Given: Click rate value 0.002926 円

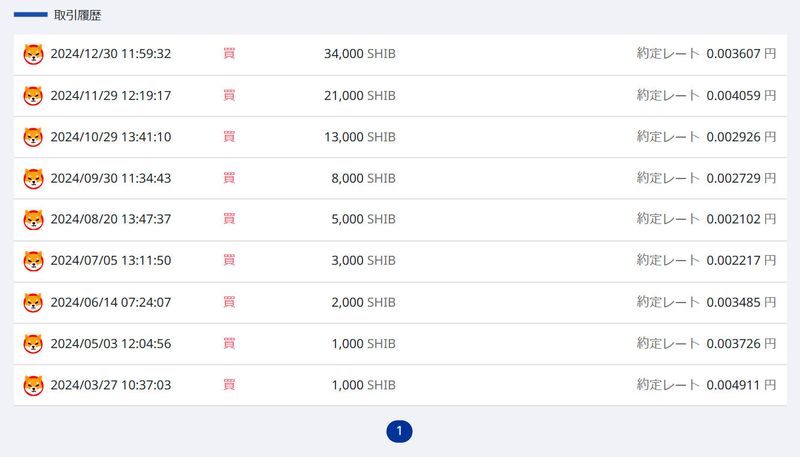Looking at the screenshot, I should 741,137.
